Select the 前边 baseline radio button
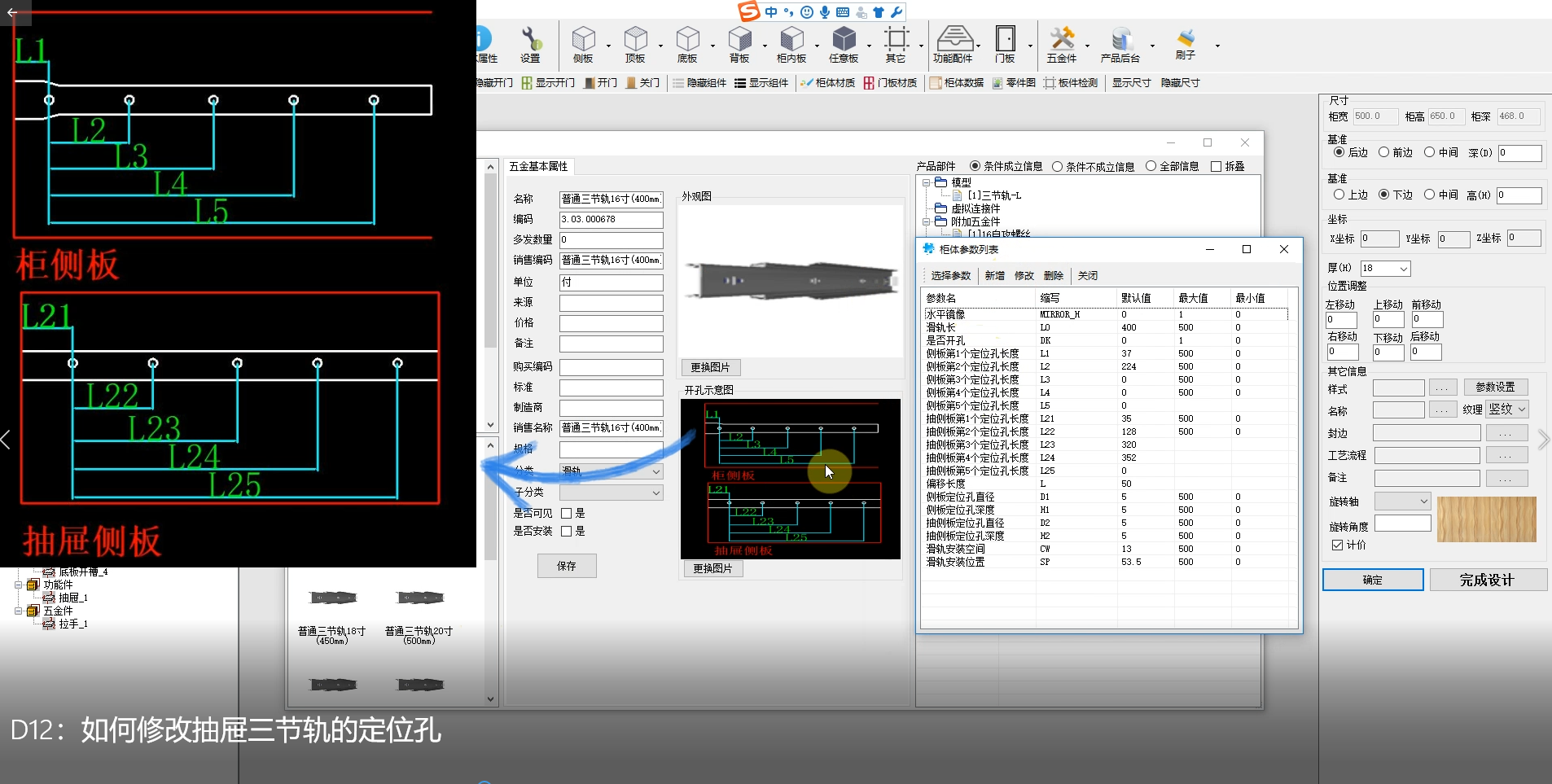The height and width of the screenshot is (784, 1552). tap(1383, 152)
